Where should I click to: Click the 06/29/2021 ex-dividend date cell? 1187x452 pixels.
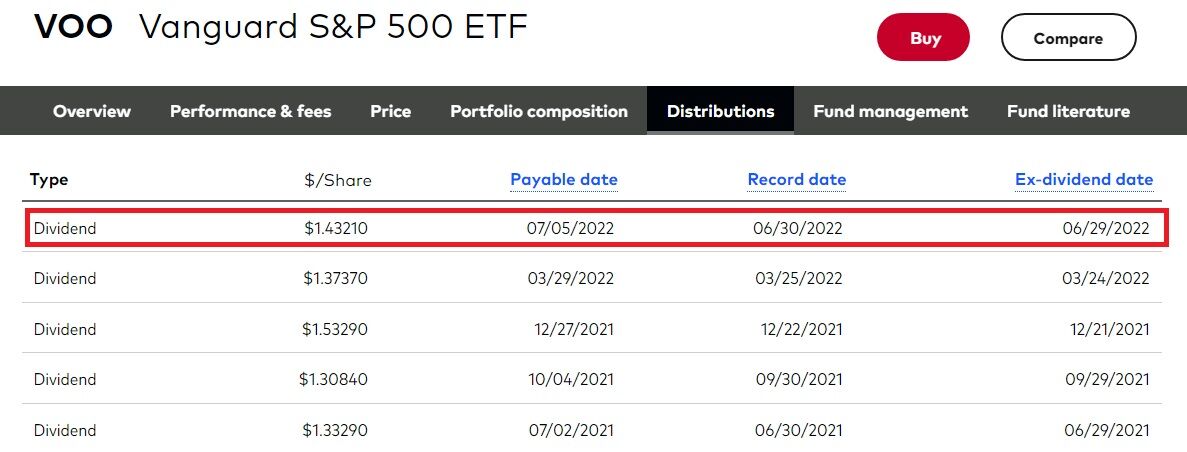(1106, 431)
